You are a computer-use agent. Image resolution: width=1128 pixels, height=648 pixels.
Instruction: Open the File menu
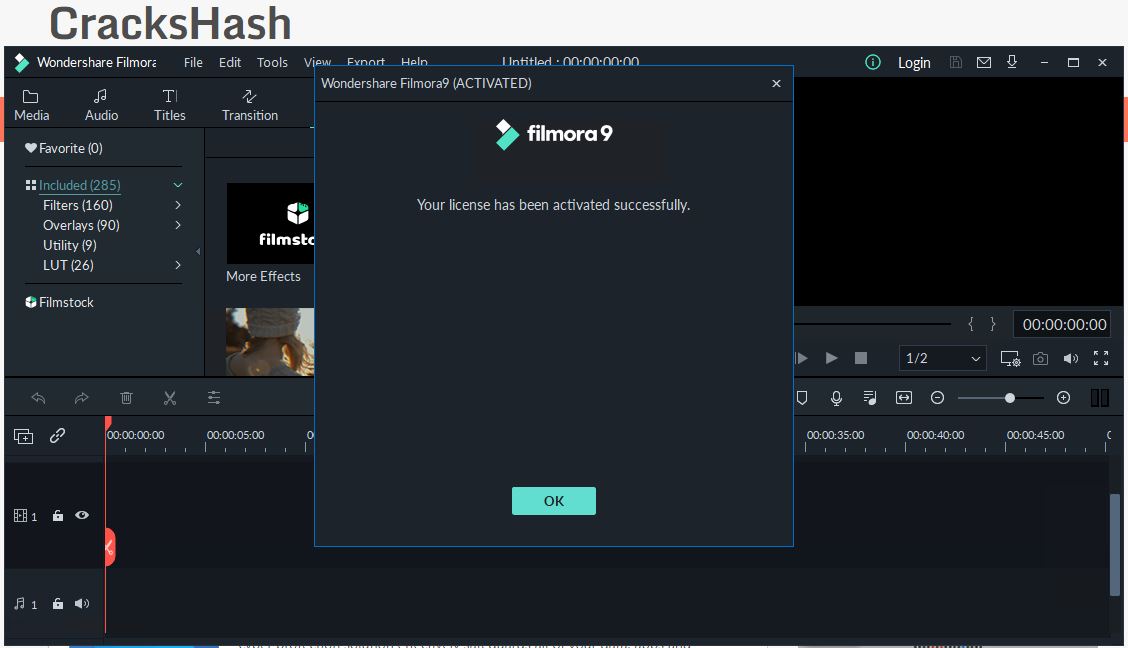pos(193,63)
